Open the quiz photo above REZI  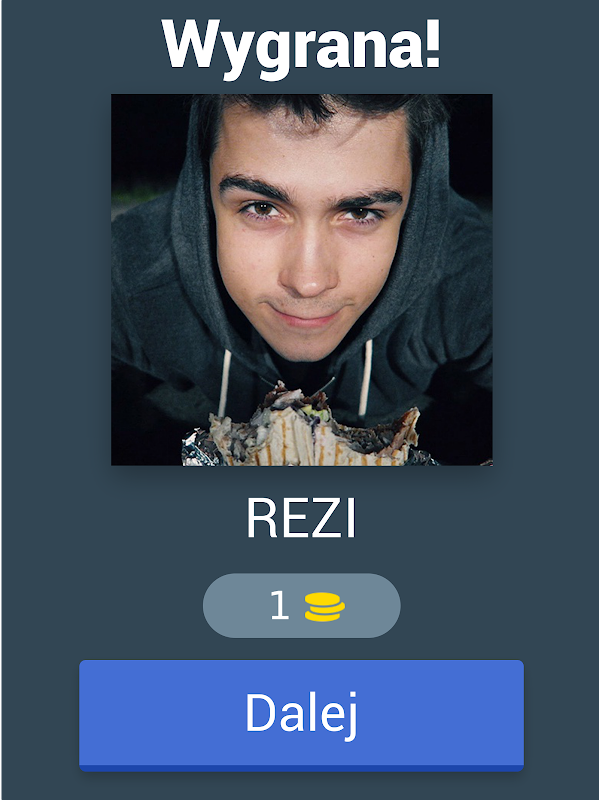point(302,280)
